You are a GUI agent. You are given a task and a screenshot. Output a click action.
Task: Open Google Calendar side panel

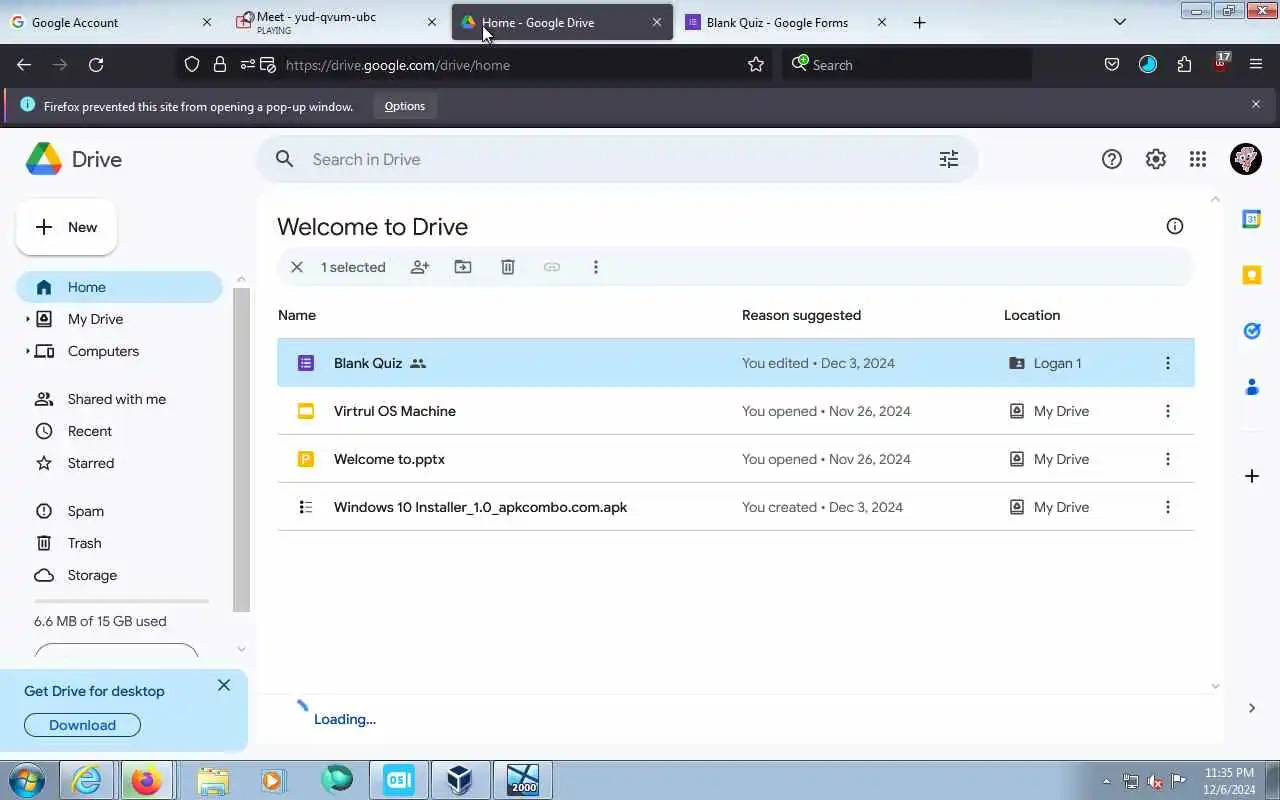1251,219
